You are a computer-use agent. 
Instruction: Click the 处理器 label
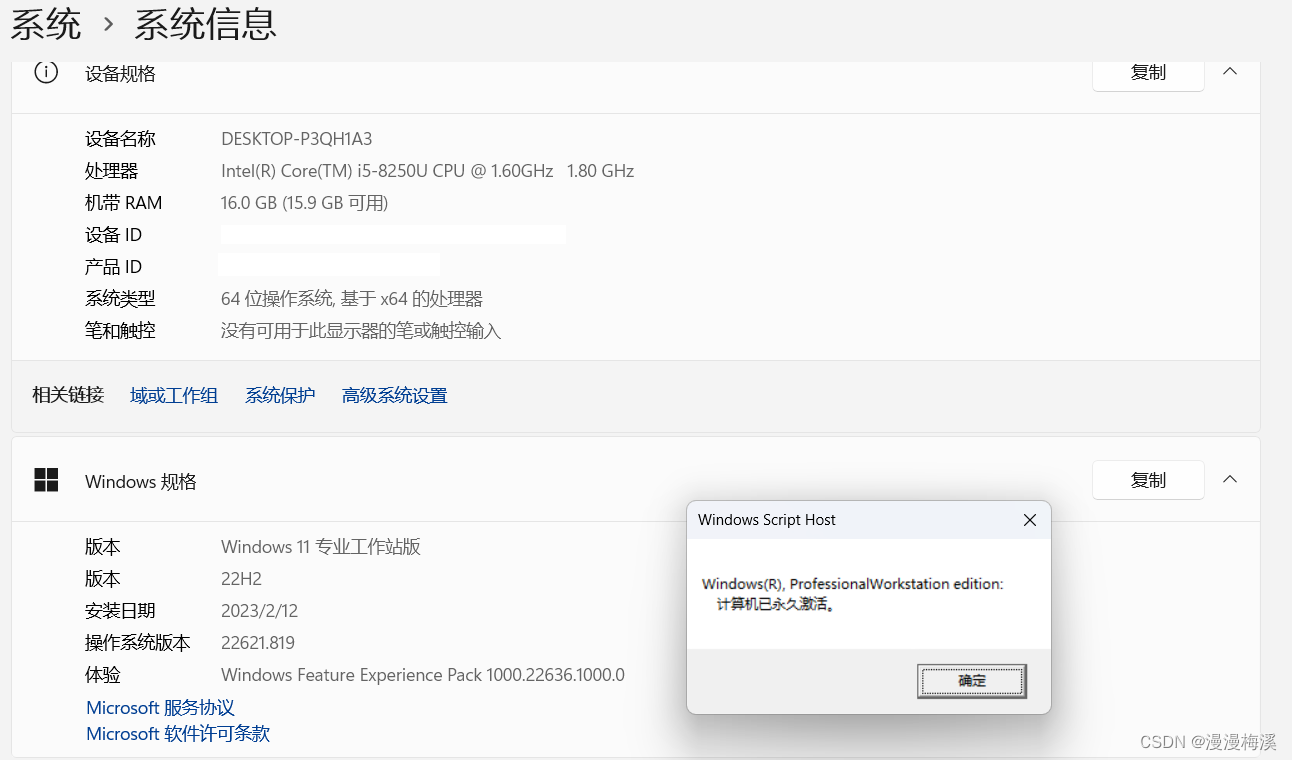(x=111, y=171)
